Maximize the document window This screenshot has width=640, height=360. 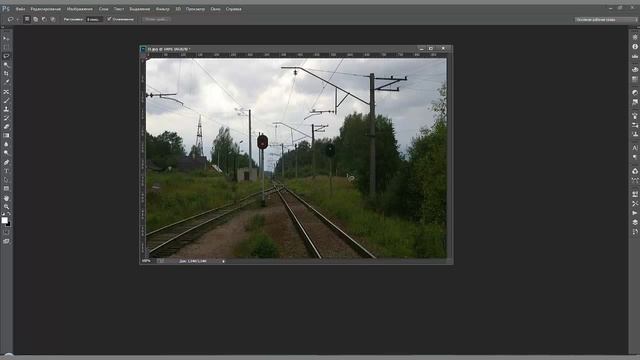point(431,49)
